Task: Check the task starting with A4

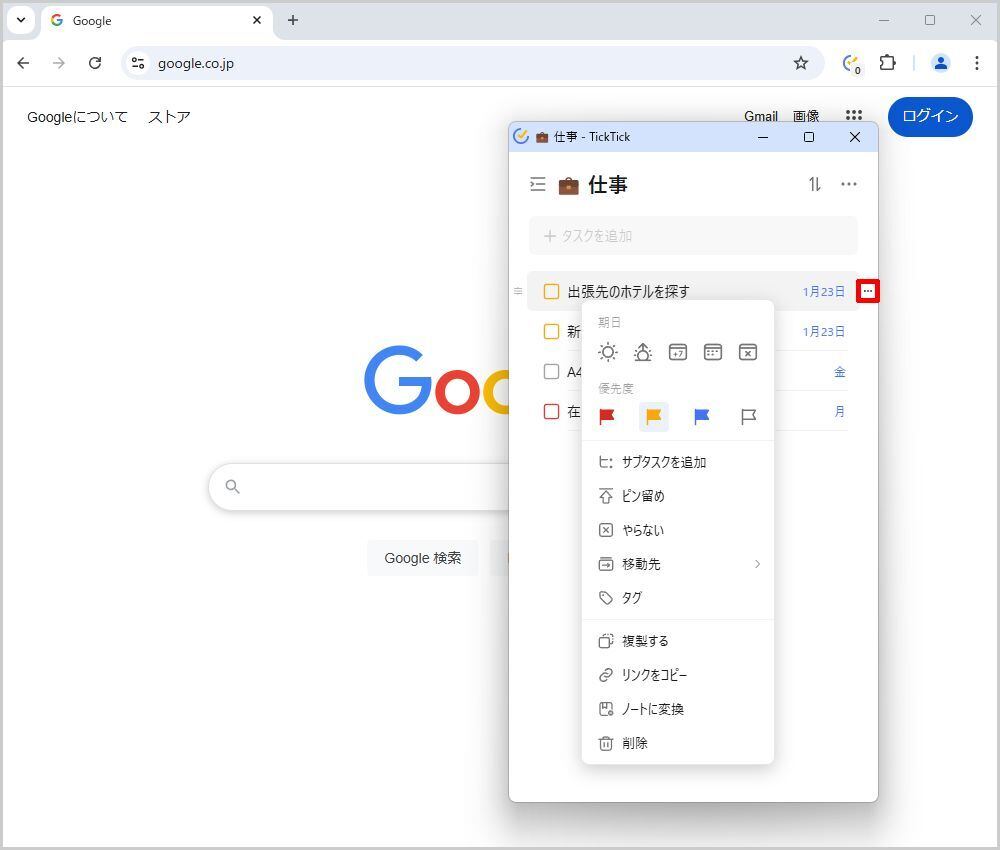Action: tap(551, 372)
